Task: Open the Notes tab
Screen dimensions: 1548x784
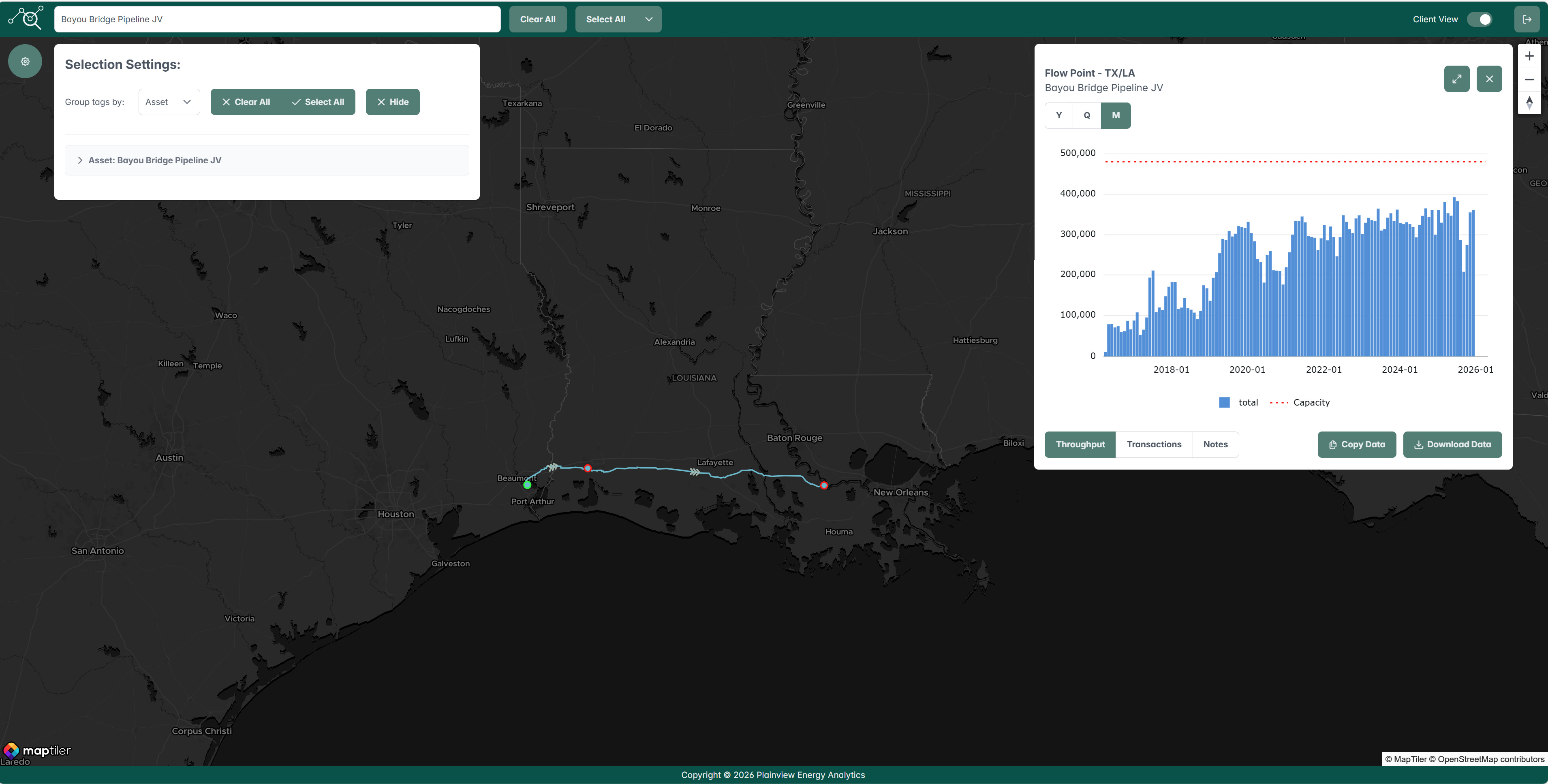Action: tap(1214, 444)
